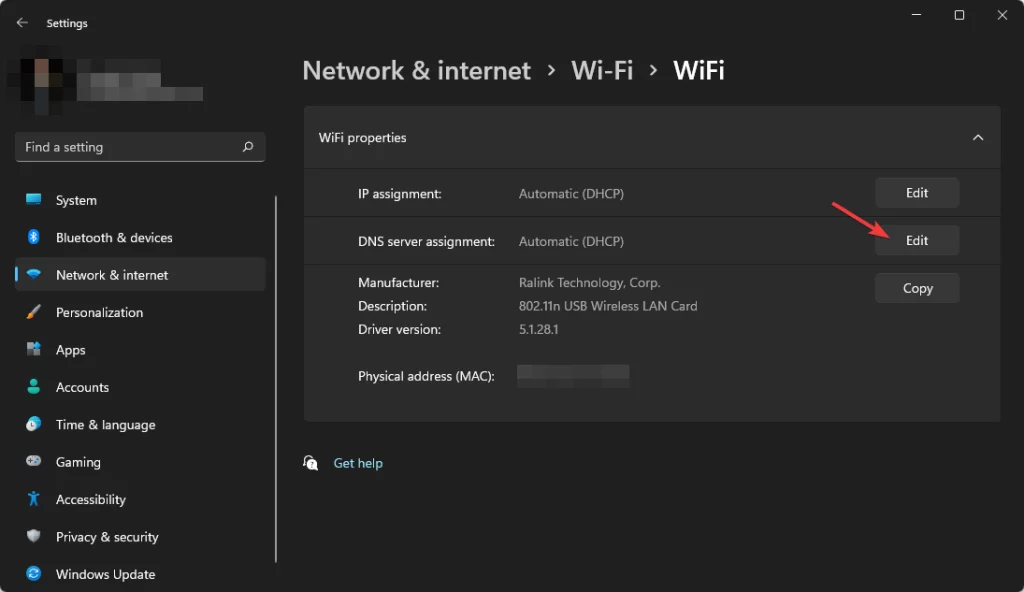The height and width of the screenshot is (592, 1024).
Task: Open the Gaming settings icon
Action: 33,462
